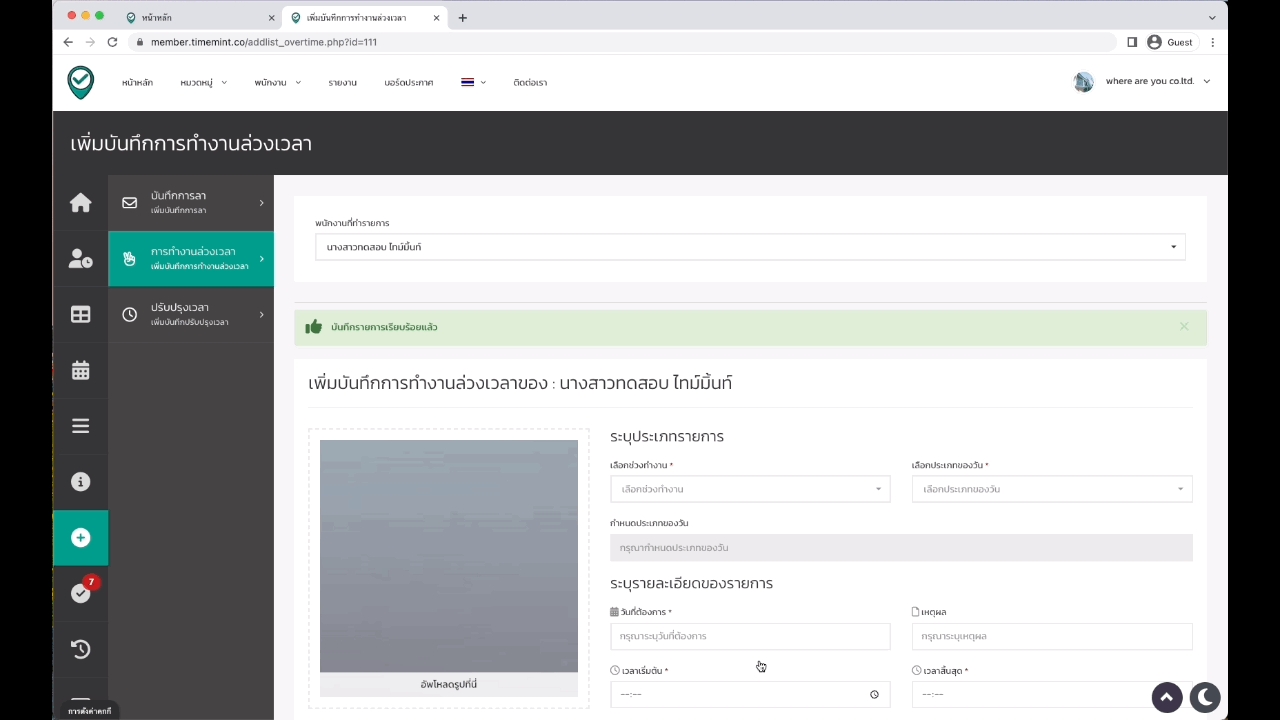Open the calendar icon in sidebar
This screenshot has height=720, width=1280.
[80, 371]
